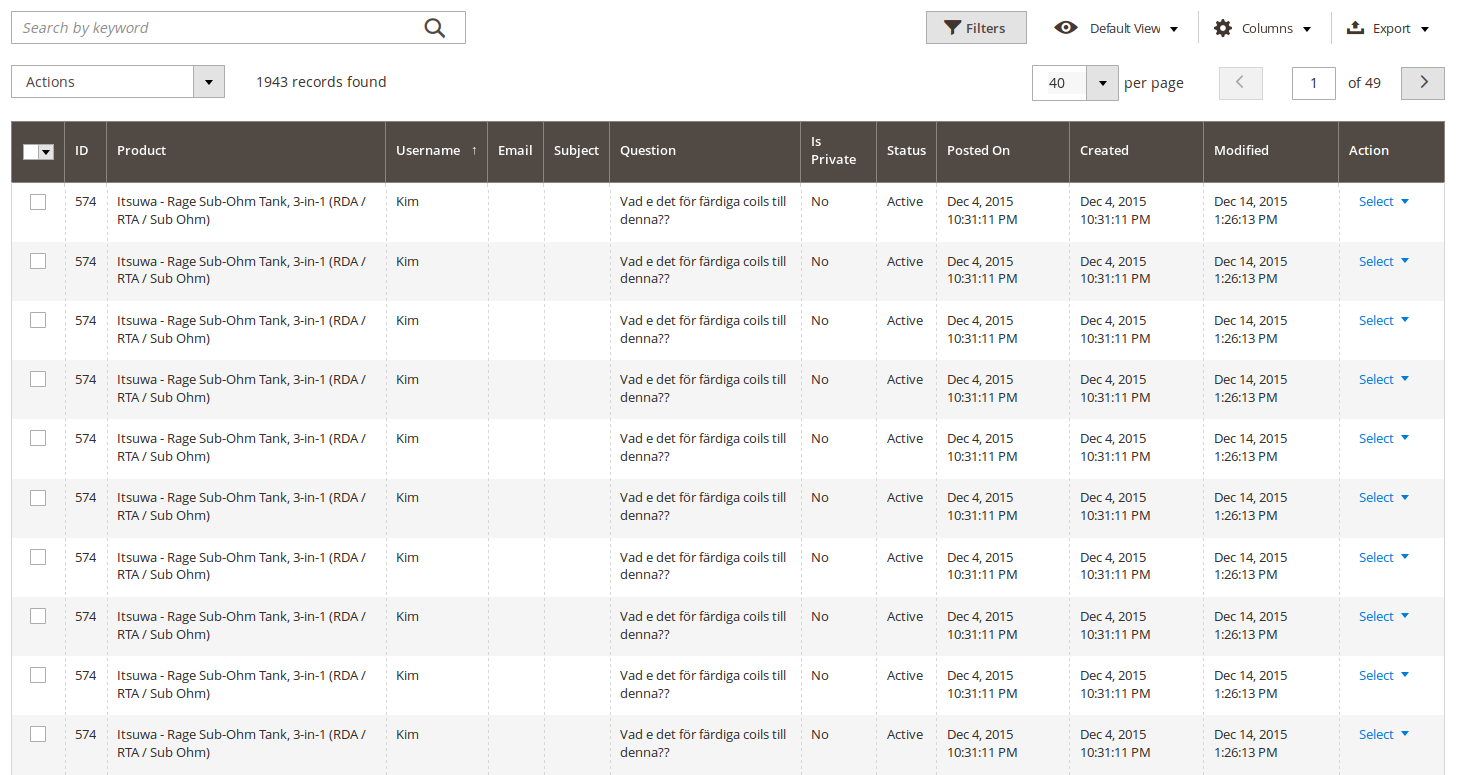Screen dimensions: 1457x775
Task: Sort by the Email column header
Action: pos(515,150)
